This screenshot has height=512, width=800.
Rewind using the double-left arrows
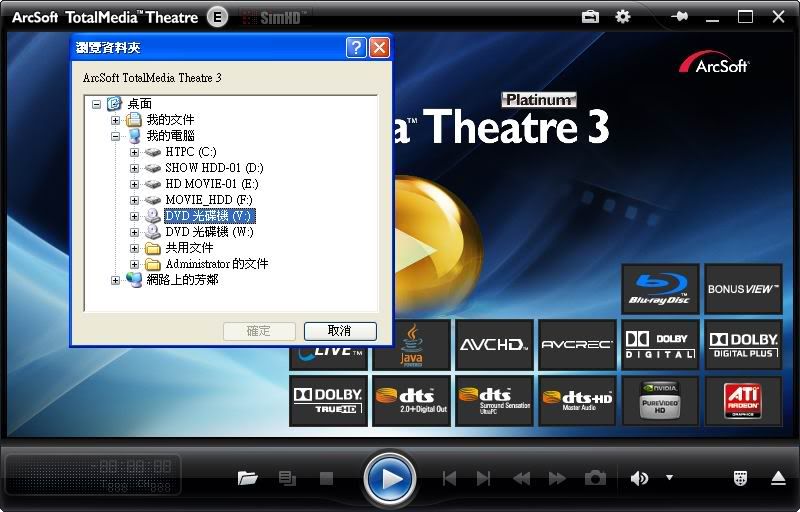click(521, 478)
